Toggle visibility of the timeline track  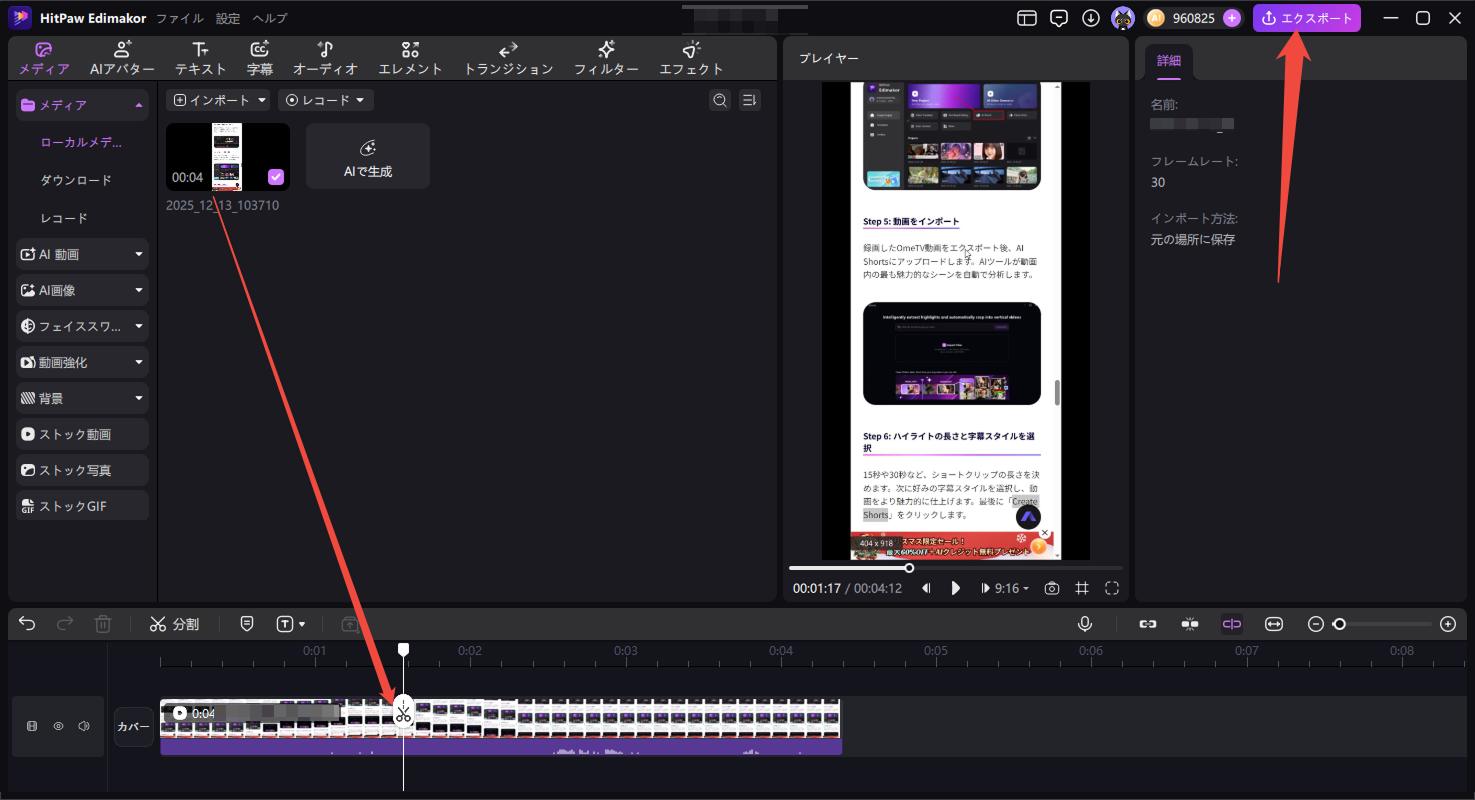[x=58, y=725]
